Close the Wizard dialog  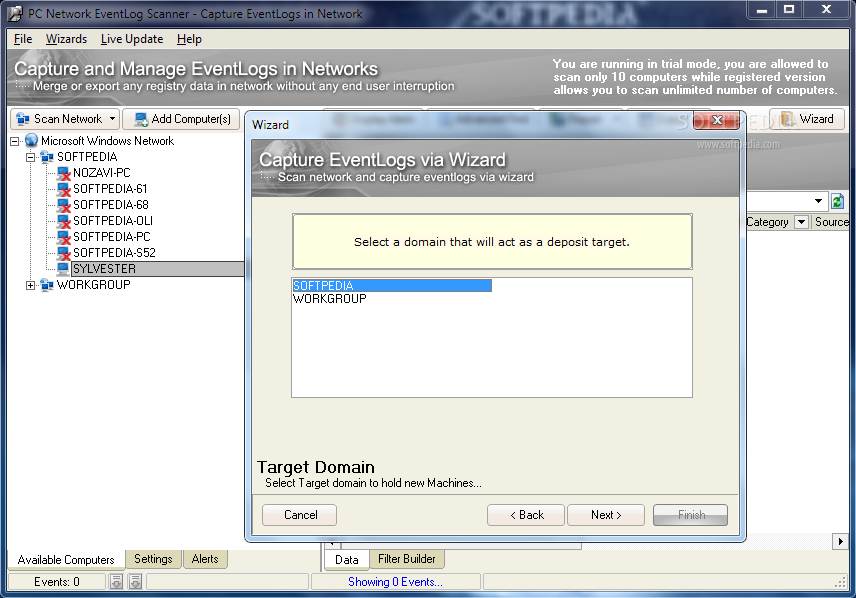[x=717, y=121]
